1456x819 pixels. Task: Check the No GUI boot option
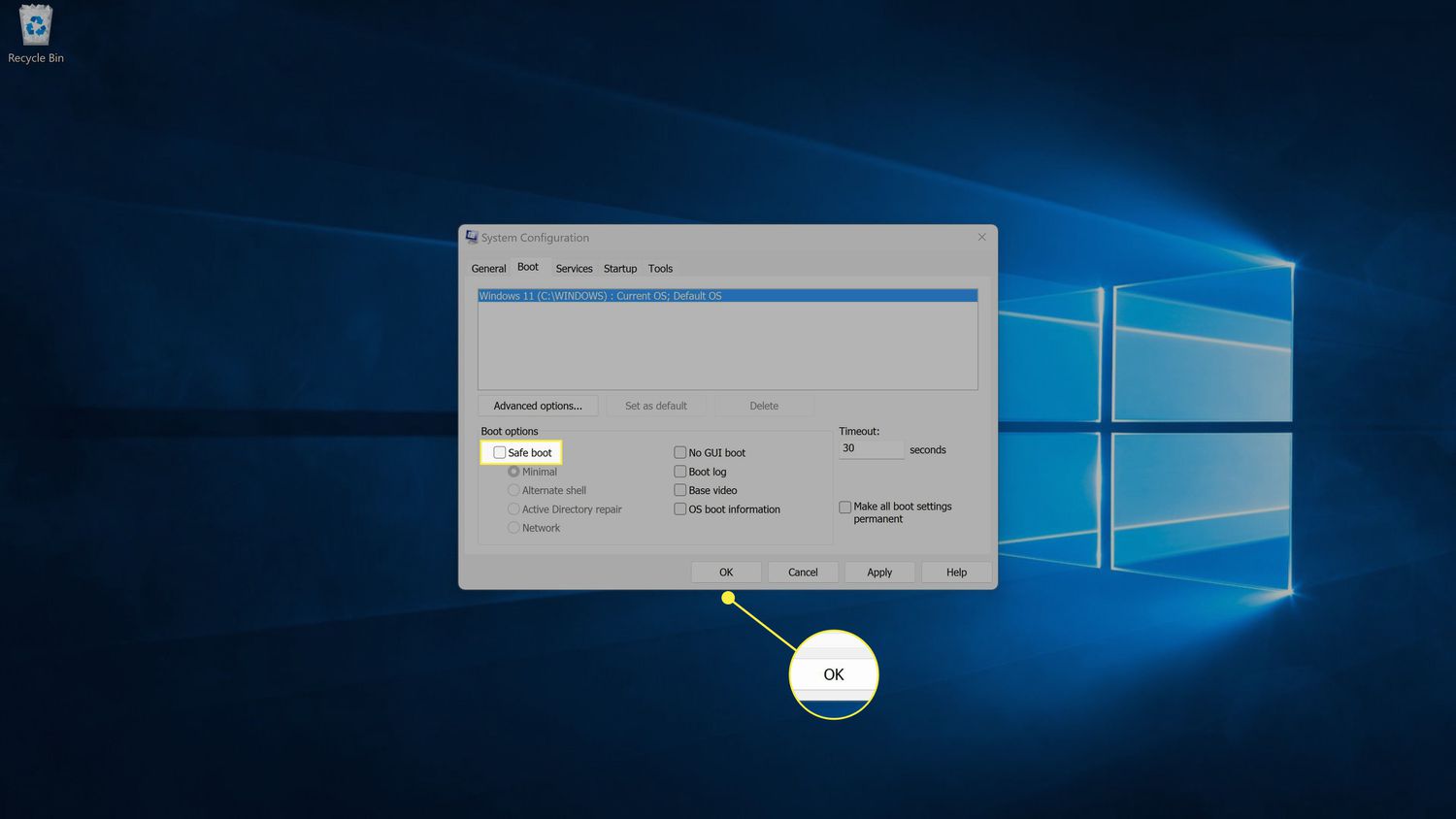680,453
